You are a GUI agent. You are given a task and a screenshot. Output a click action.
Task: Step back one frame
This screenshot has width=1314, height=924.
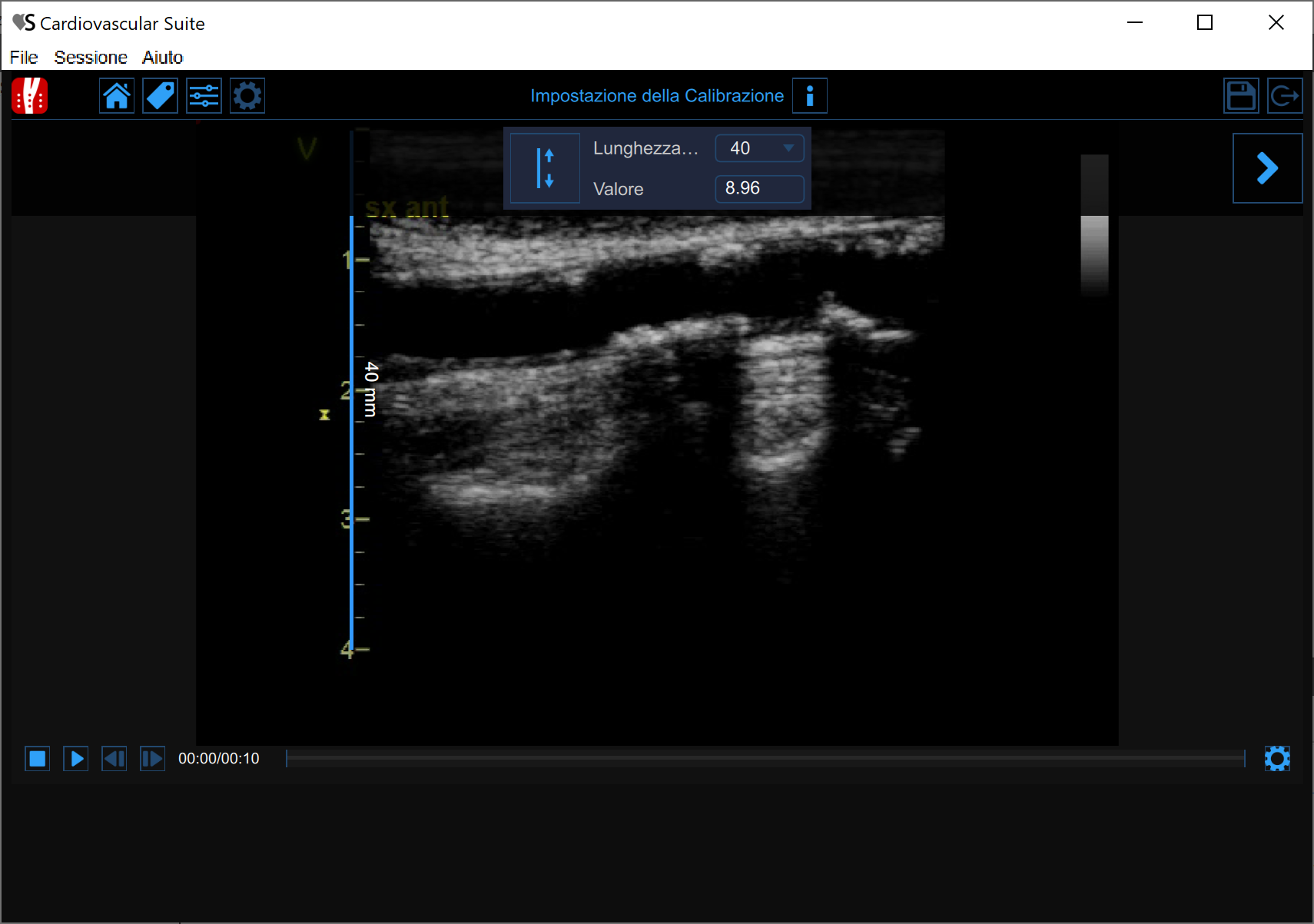[114, 759]
